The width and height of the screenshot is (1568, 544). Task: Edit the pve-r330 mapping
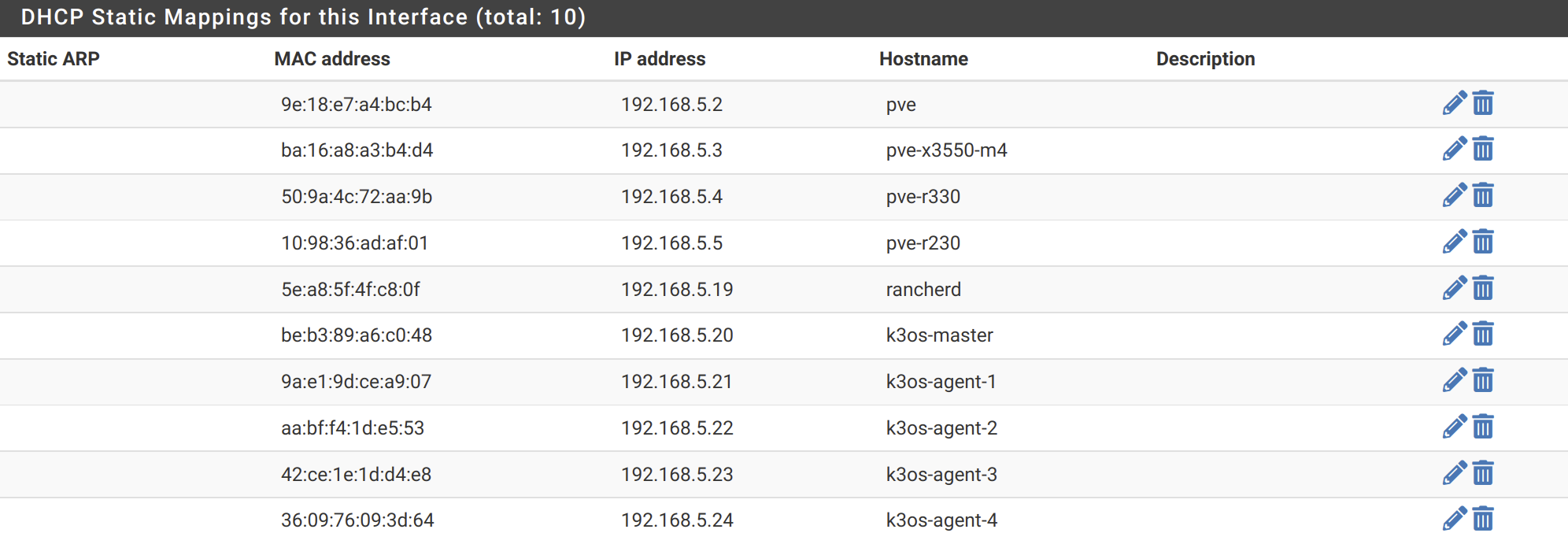click(x=1455, y=195)
